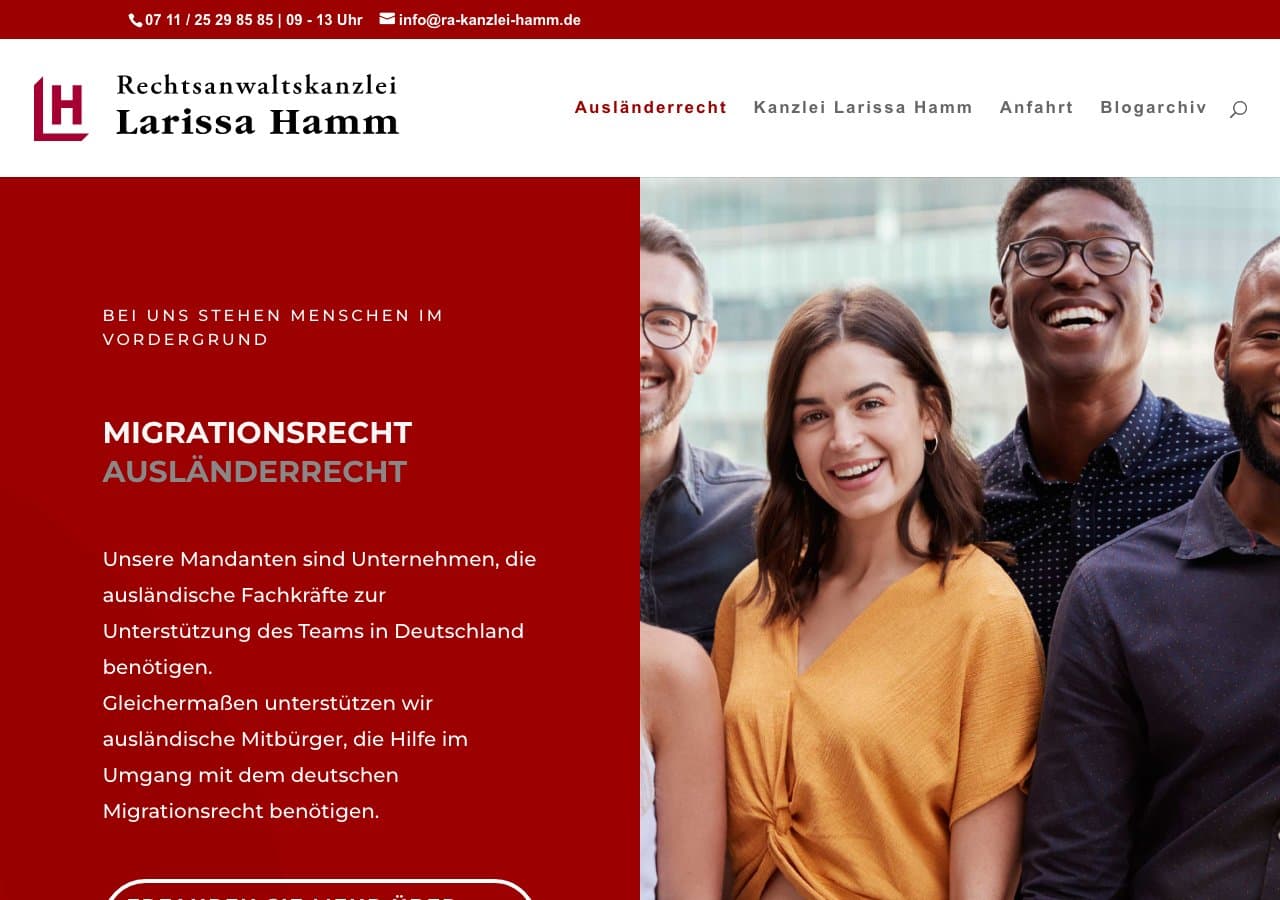Open the search magnifier icon in navigation
The width and height of the screenshot is (1280, 900).
click(1238, 108)
